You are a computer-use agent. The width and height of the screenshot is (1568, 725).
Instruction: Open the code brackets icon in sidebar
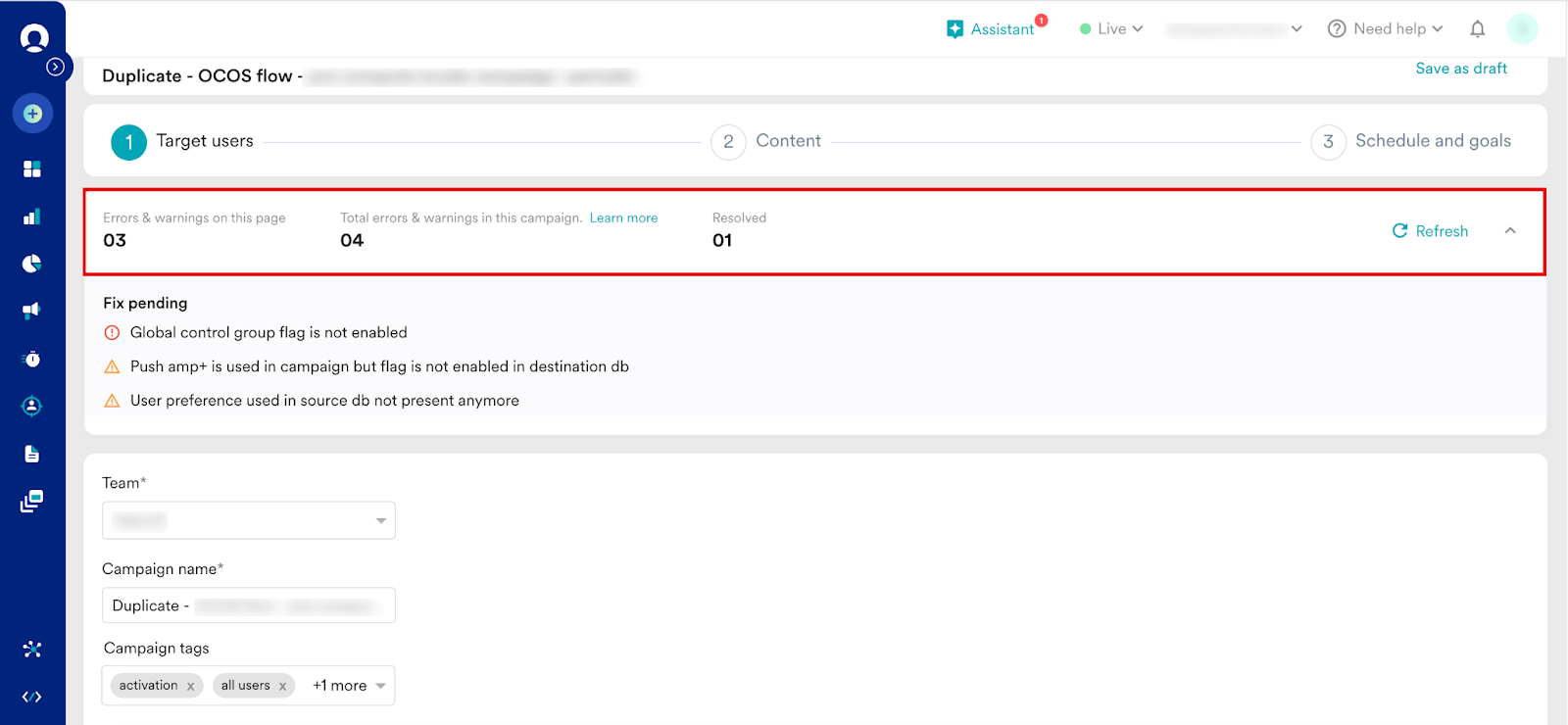pos(32,697)
